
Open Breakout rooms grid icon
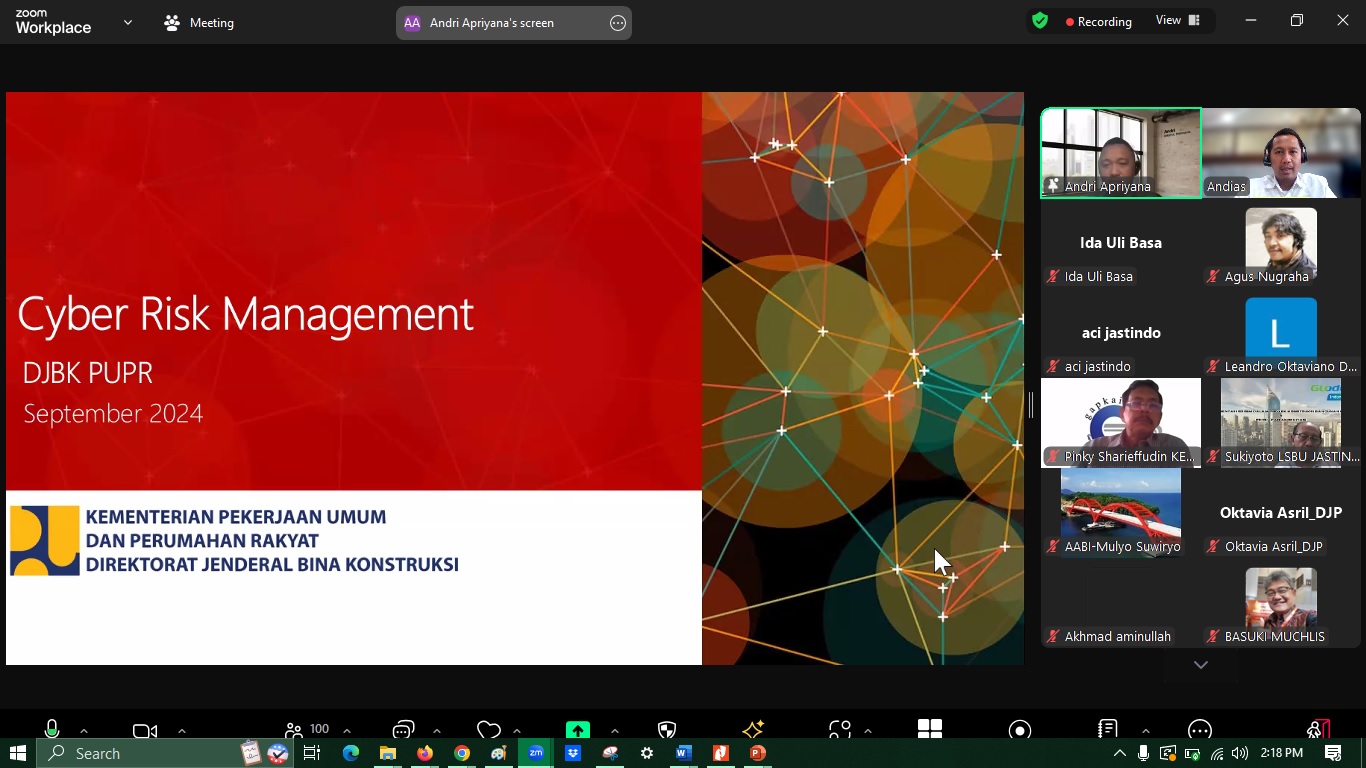tap(930, 729)
